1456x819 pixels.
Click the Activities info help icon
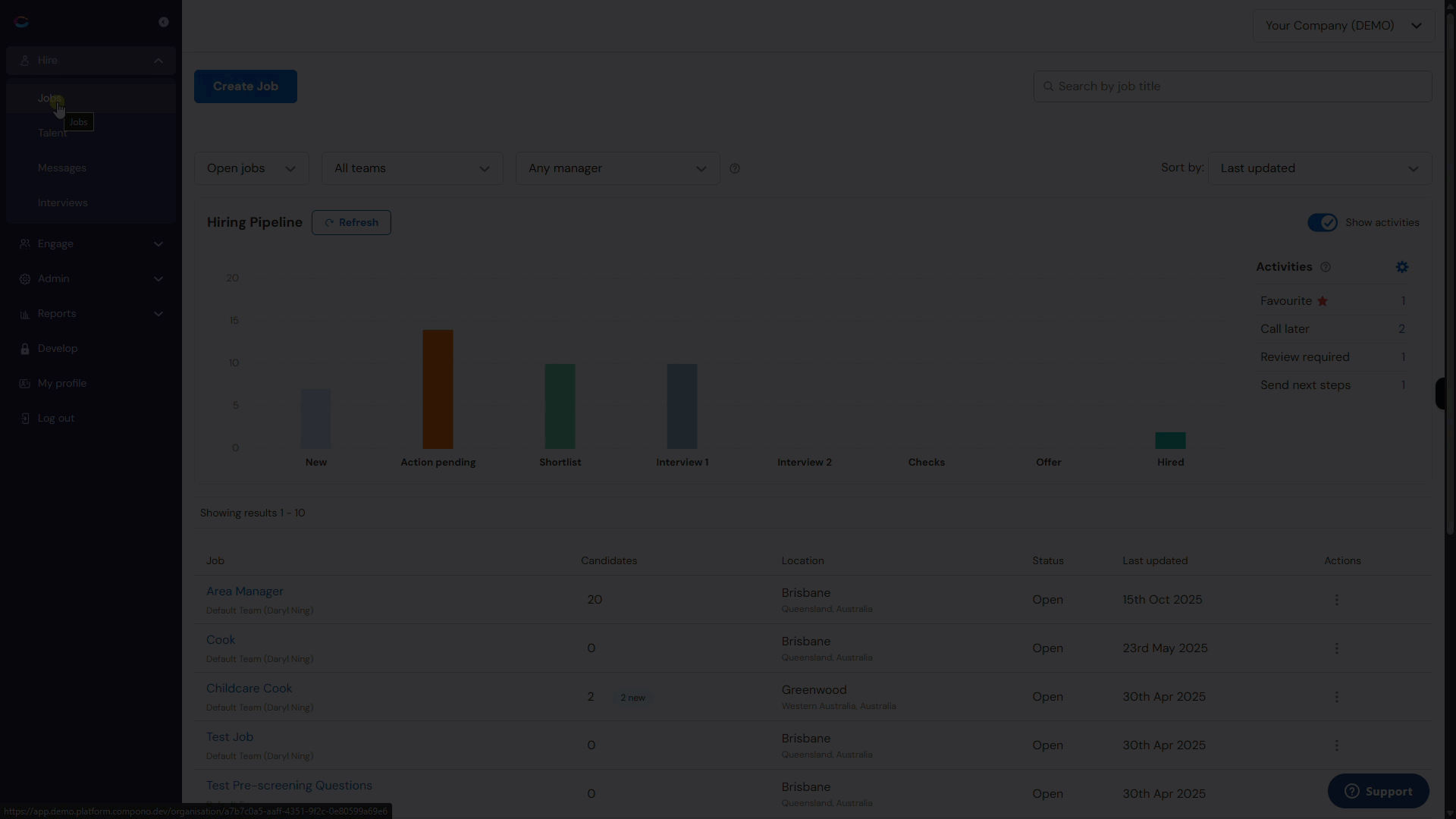(1326, 267)
